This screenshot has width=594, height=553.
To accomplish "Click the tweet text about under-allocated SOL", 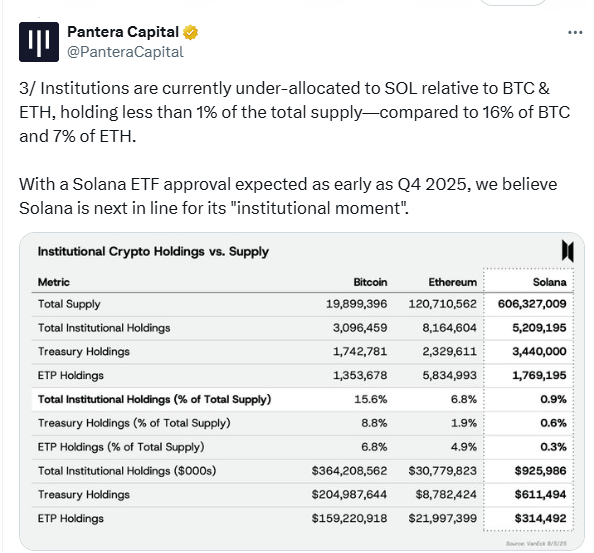I will coord(294,112).
